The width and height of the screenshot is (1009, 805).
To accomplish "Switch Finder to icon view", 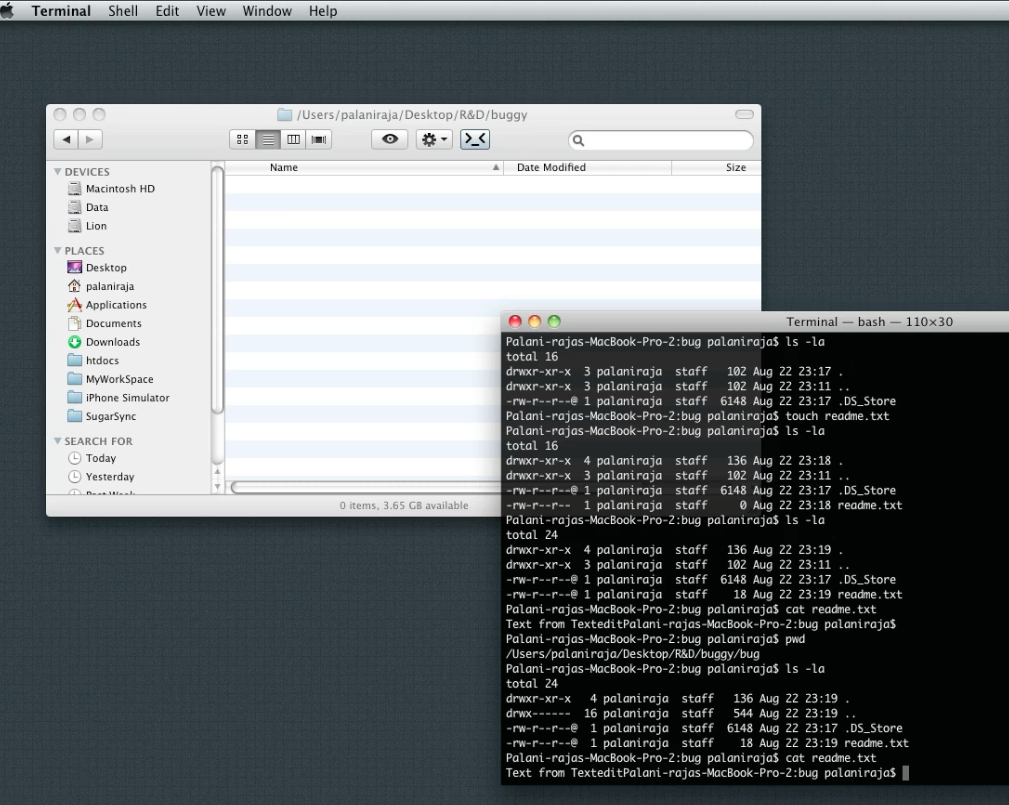I will (243, 139).
